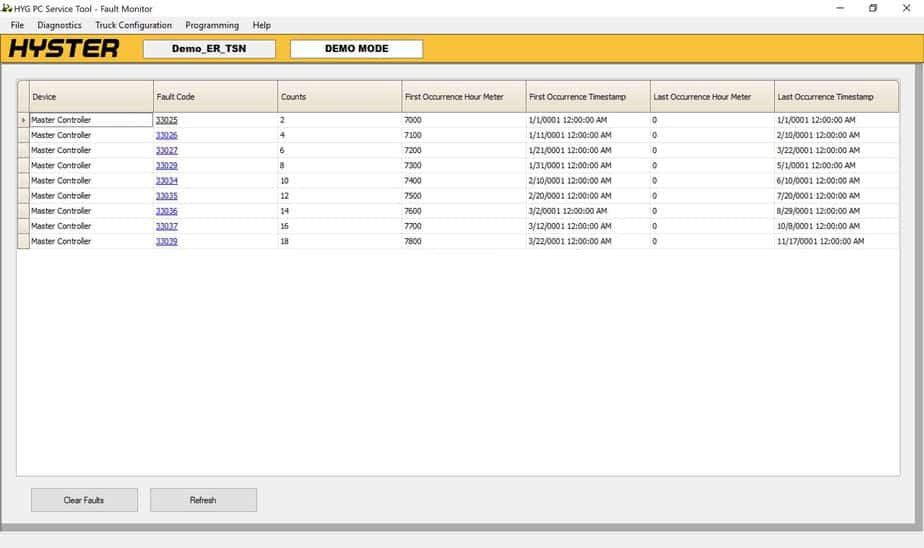924x548 pixels.
Task: Open the File menu
Action: 17,25
